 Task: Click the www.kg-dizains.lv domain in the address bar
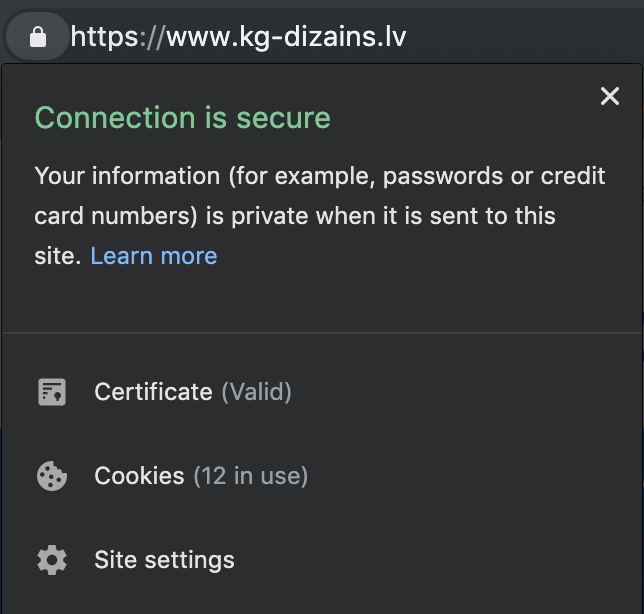(x=286, y=38)
